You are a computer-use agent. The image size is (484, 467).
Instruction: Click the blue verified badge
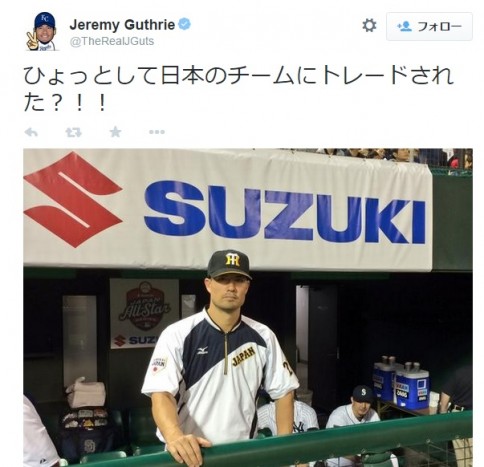(x=184, y=24)
